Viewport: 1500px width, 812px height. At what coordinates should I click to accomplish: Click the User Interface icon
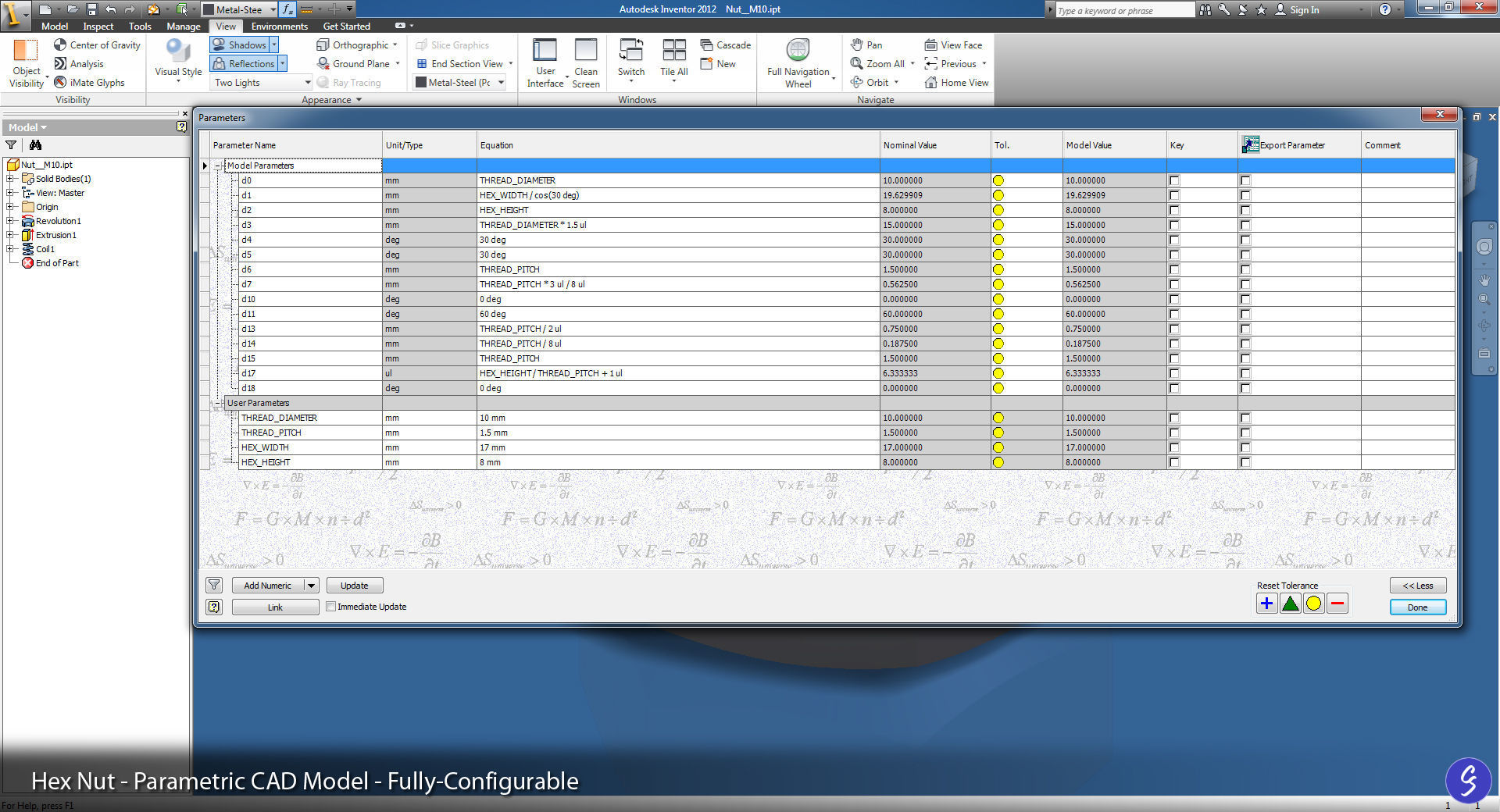point(545,50)
